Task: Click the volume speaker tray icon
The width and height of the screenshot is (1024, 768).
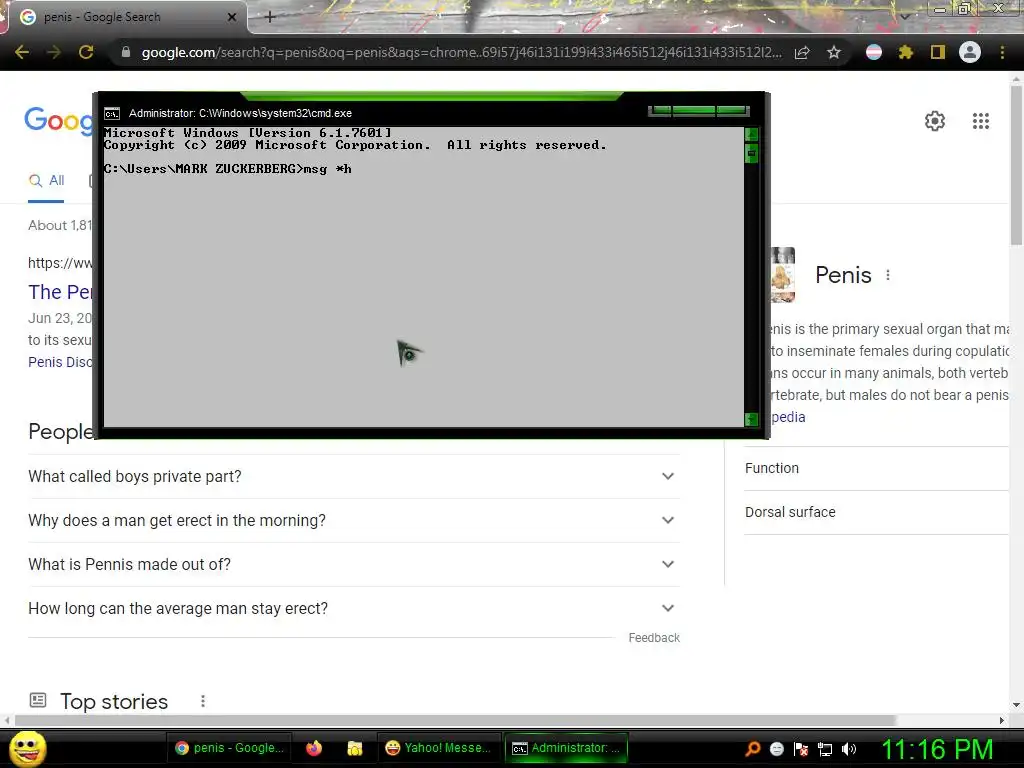Action: (849, 749)
